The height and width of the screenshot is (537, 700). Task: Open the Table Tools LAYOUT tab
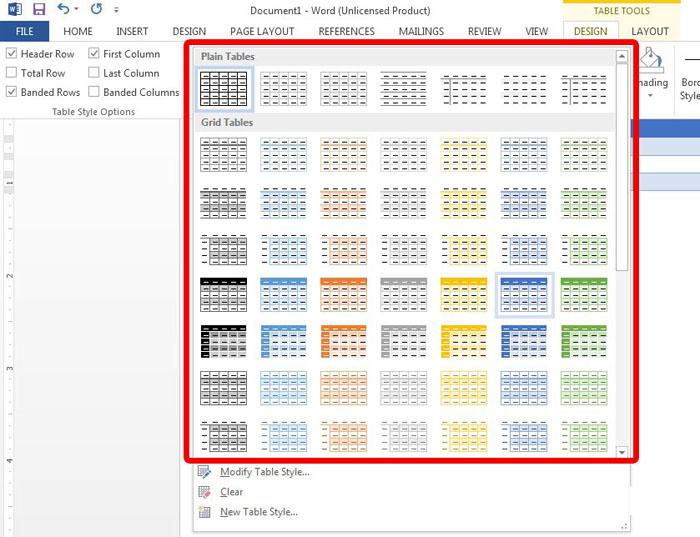[x=650, y=31]
